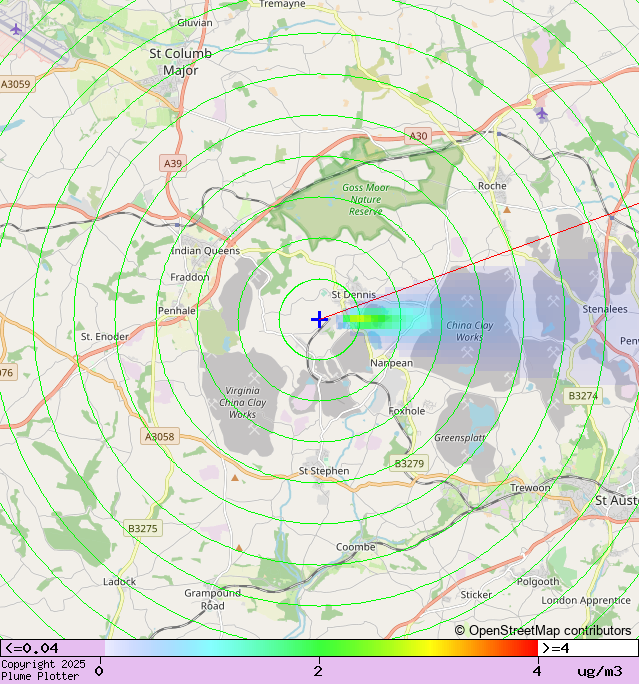Click the B3274 road shield
639x684 pixels.
tap(583, 396)
